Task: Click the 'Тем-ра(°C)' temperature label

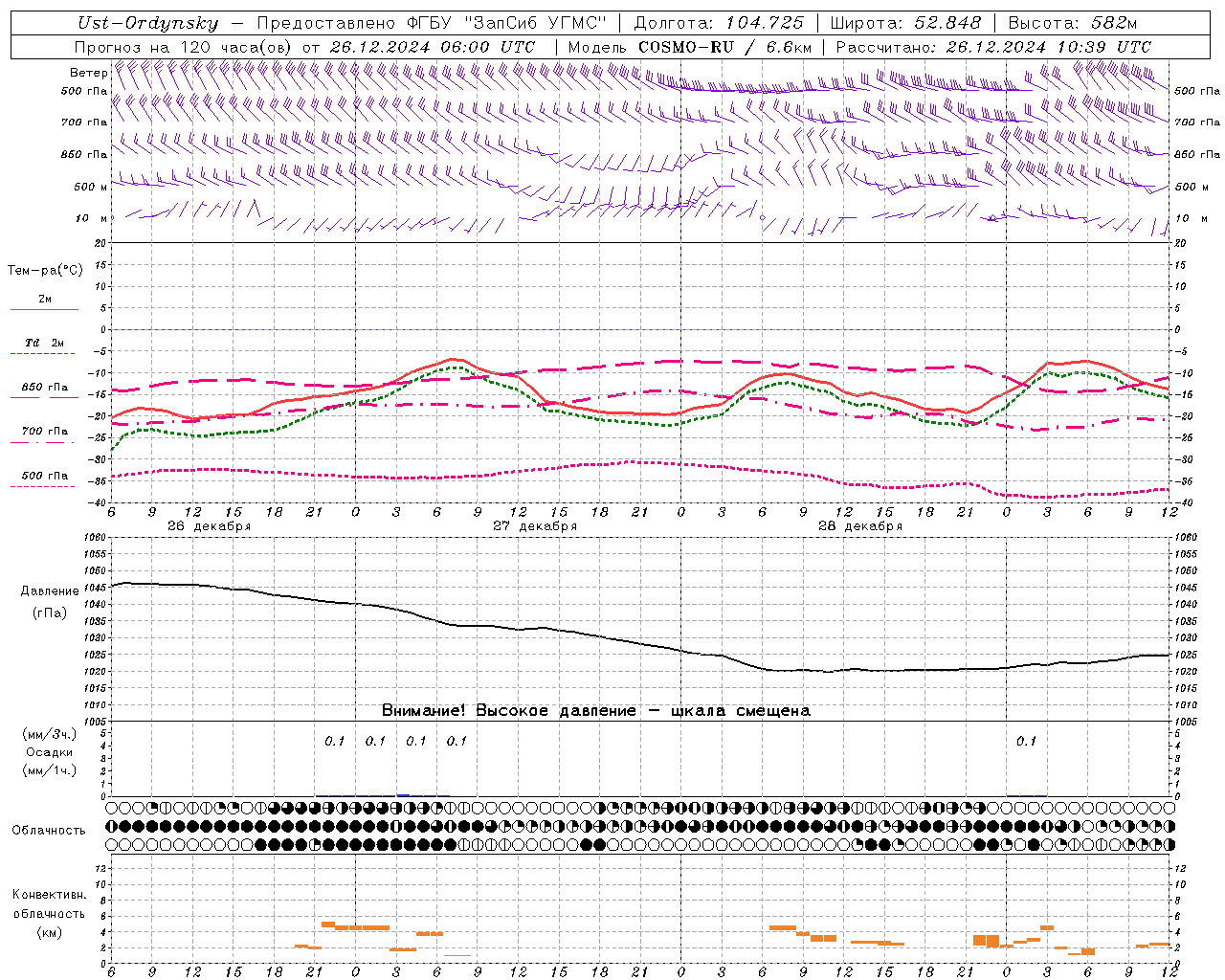Action: tap(45, 271)
